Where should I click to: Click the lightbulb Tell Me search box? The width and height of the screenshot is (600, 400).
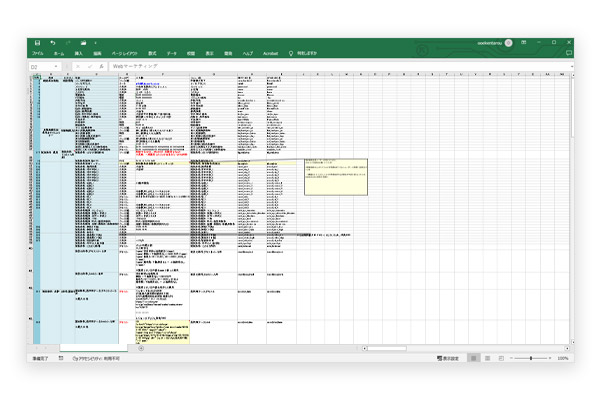pyautogui.click(x=303, y=53)
